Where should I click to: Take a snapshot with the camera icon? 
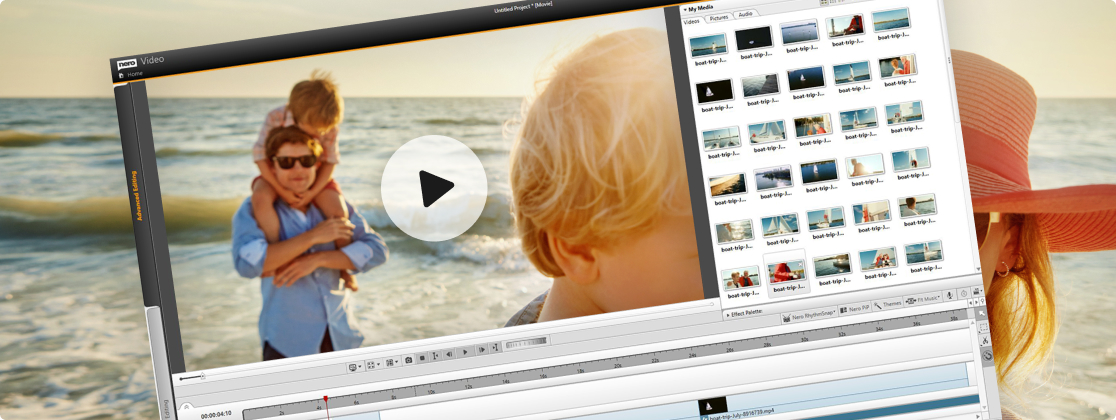tap(408, 358)
